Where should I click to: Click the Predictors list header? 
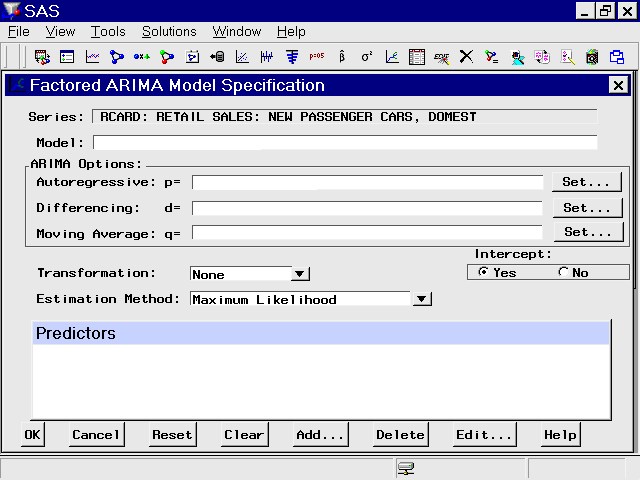tap(321, 333)
